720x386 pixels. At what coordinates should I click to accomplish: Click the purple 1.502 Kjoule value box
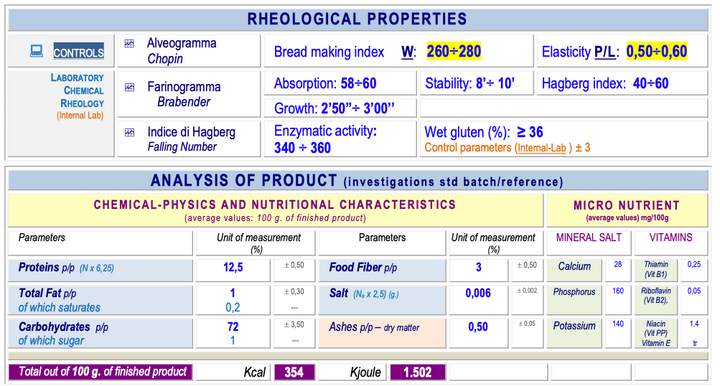point(417,372)
